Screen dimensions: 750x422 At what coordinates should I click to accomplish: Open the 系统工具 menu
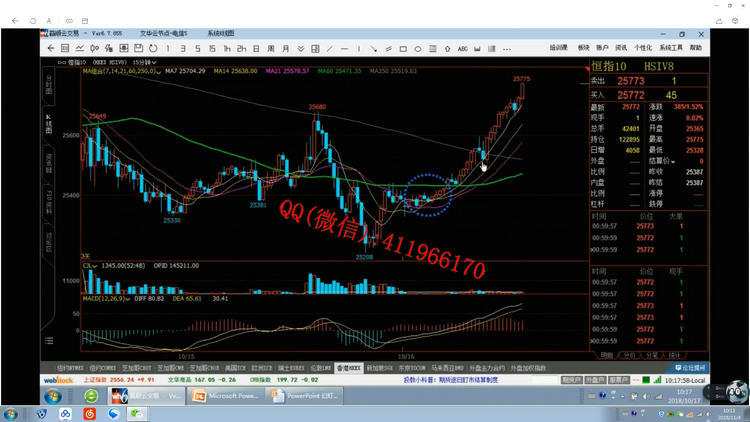click(x=671, y=47)
